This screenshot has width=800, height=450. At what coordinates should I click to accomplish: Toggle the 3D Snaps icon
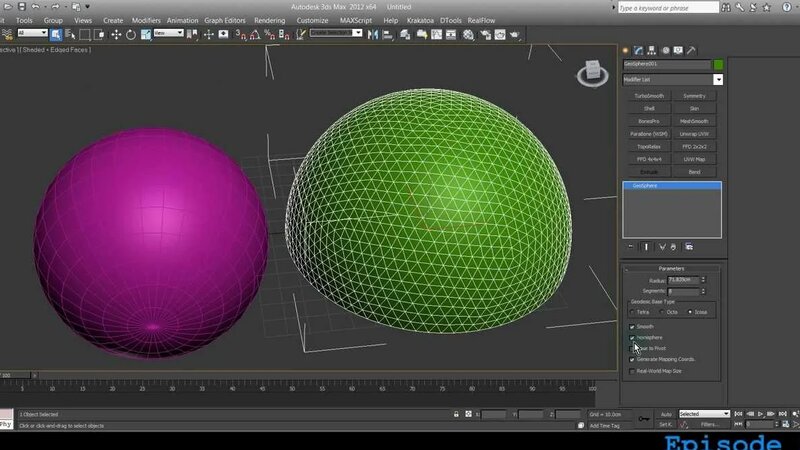pos(241,35)
